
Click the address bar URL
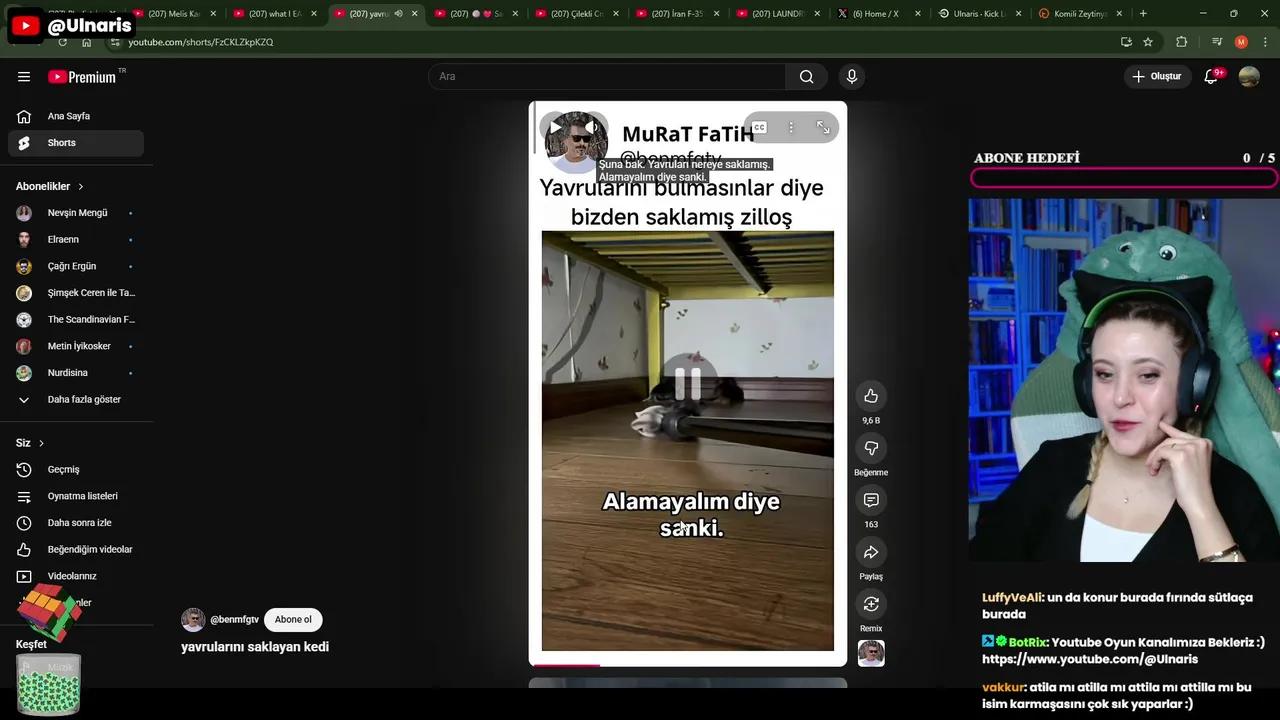pyautogui.click(x=200, y=42)
